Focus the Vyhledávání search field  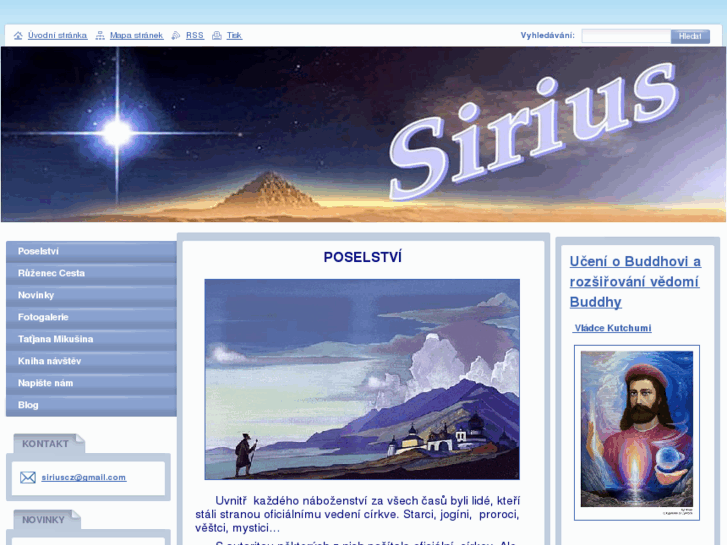pos(626,36)
